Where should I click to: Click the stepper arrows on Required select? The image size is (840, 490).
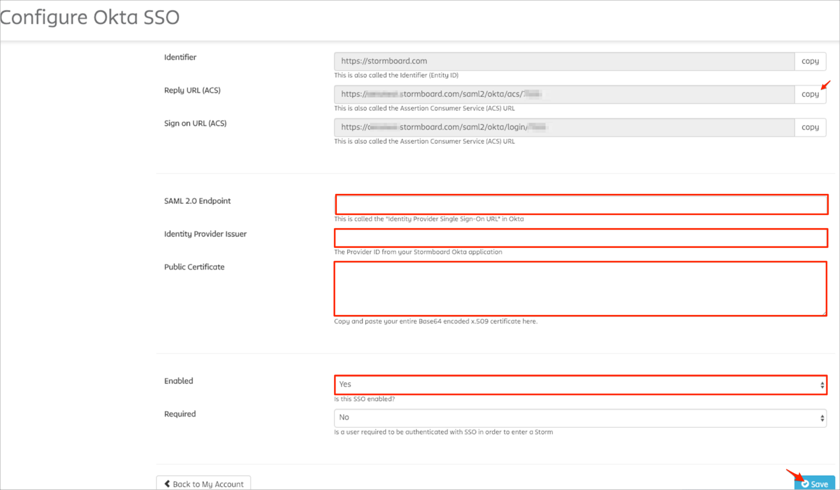click(822, 418)
